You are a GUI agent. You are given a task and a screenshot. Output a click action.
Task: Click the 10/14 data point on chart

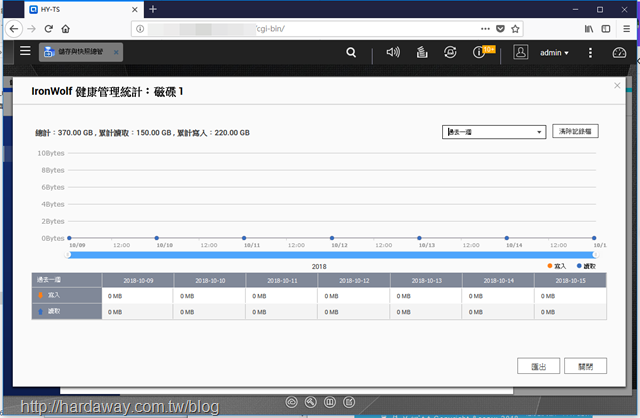pyautogui.click(x=507, y=238)
